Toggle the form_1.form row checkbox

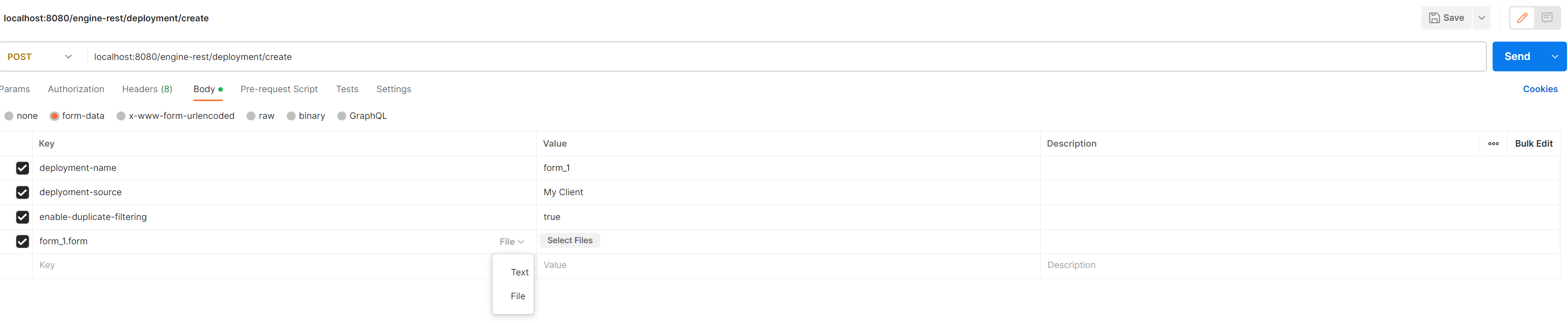pos(22,241)
